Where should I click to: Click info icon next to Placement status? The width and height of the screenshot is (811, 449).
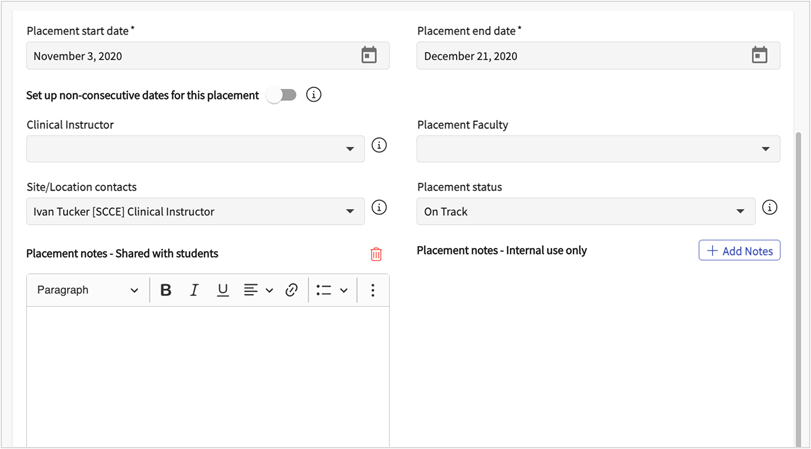[x=769, y=208]
